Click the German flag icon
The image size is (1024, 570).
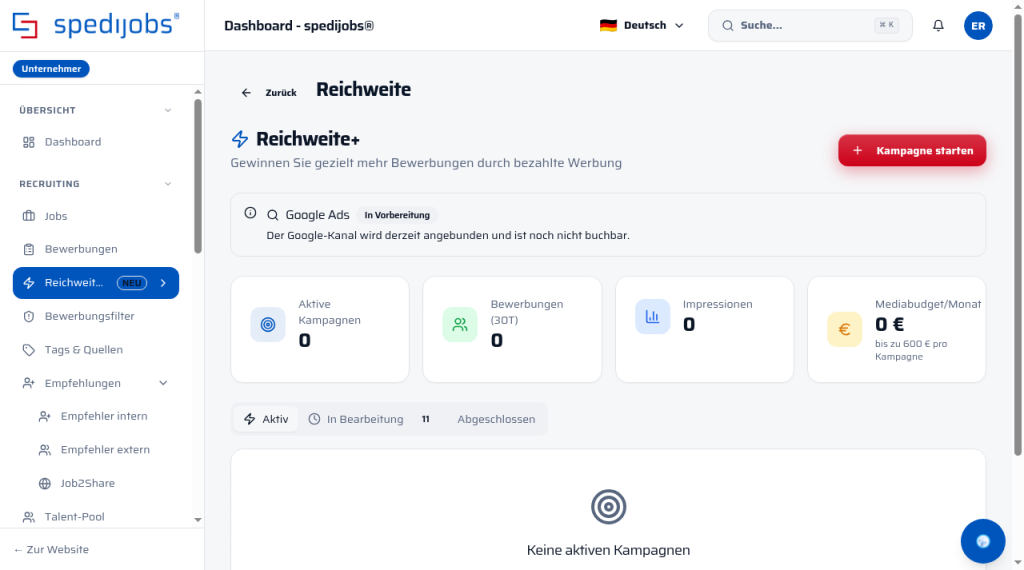click(x=608, y=25)
